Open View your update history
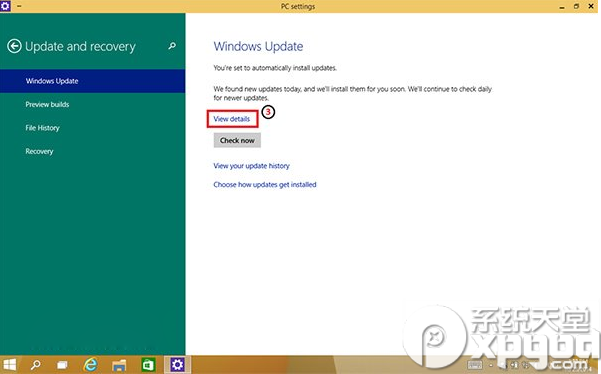The image size is (601, 374). click(x=251, y=166)
